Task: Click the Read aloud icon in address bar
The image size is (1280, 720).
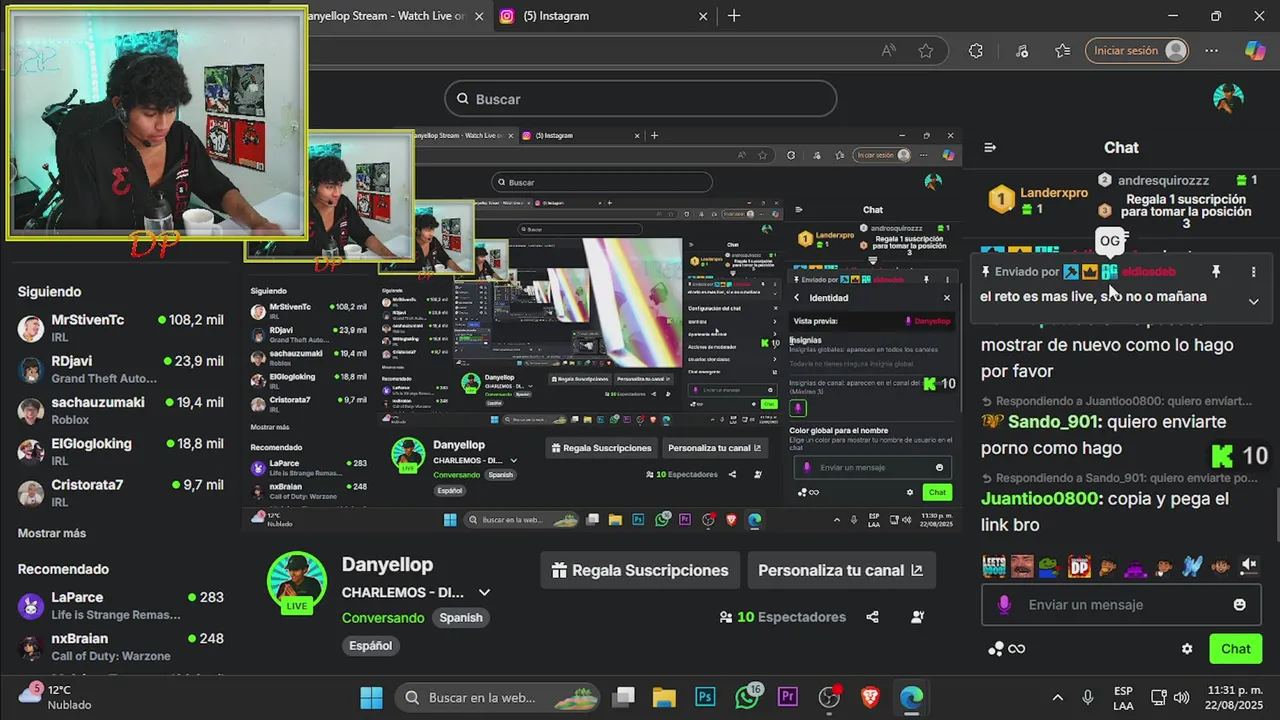Action: coord(888,51)
